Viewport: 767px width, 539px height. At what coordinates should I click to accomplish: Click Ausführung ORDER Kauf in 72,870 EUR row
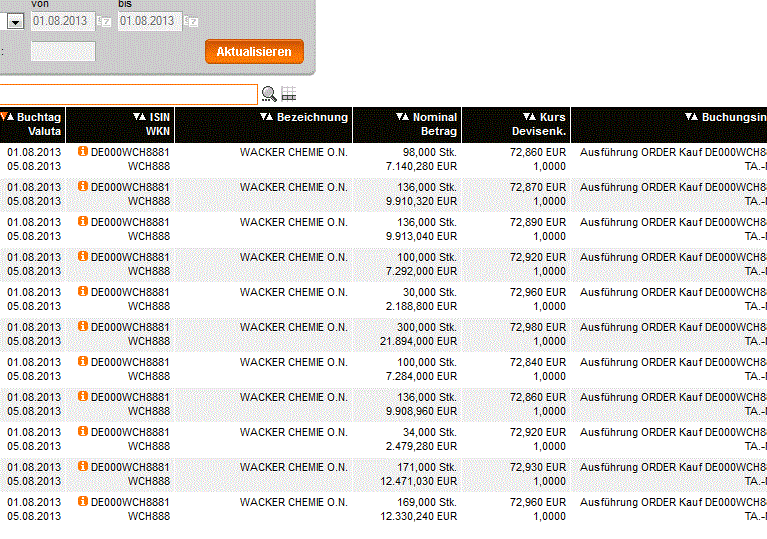pyautogui.click(x=641, y=187)
